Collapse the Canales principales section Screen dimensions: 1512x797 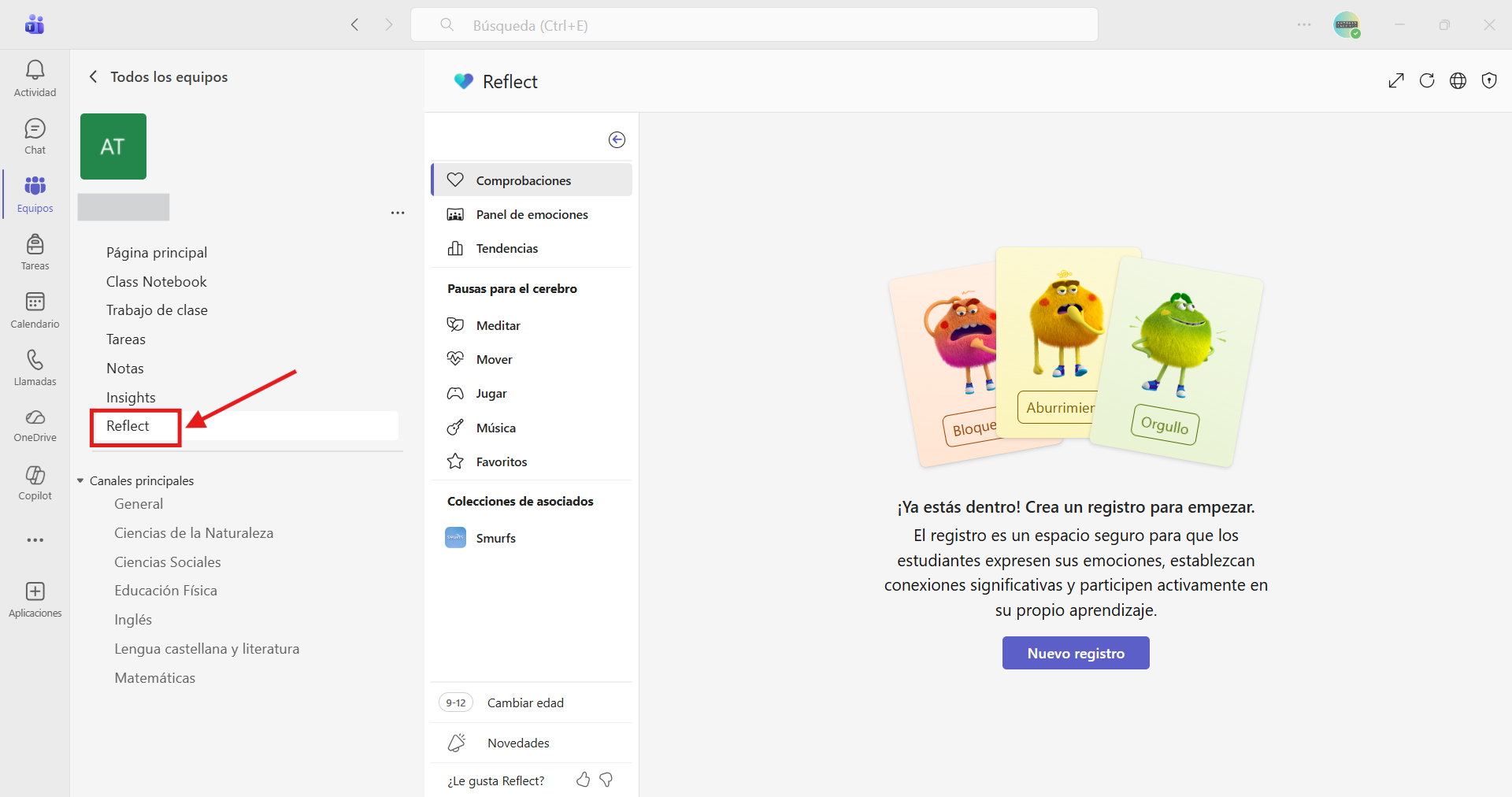point(80,480)
